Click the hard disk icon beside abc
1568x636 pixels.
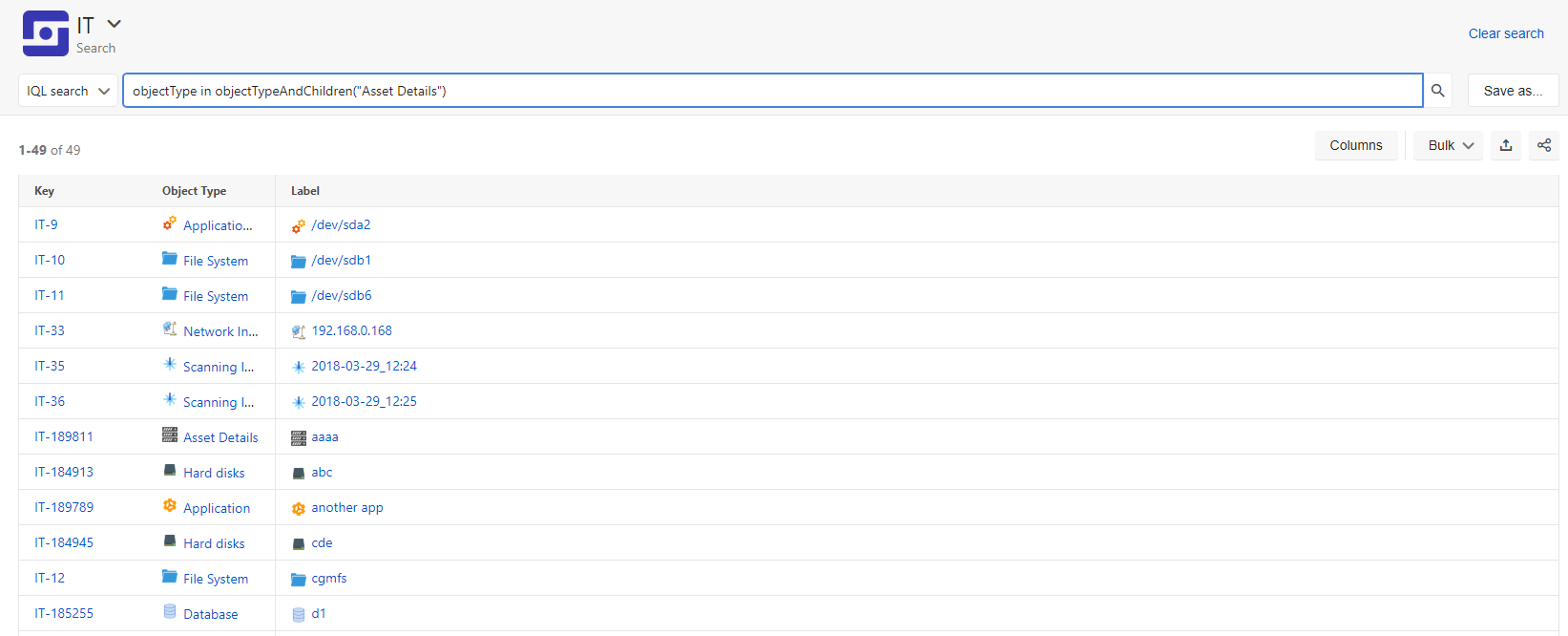coord(299,473)
